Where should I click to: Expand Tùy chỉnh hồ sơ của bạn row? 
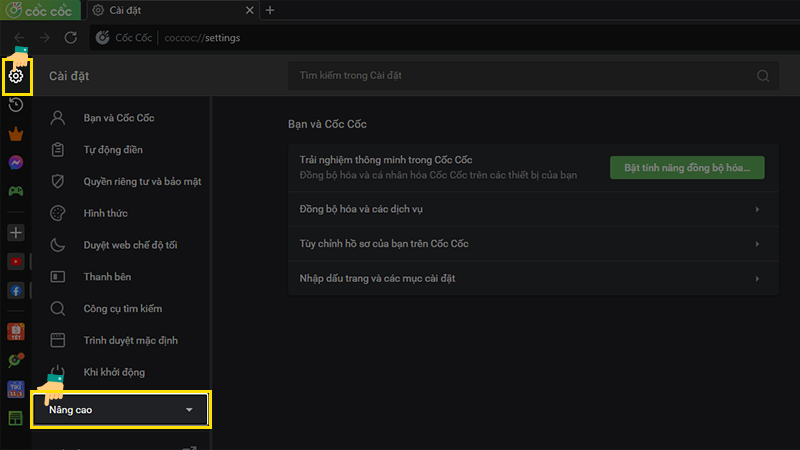coord(533,244)
